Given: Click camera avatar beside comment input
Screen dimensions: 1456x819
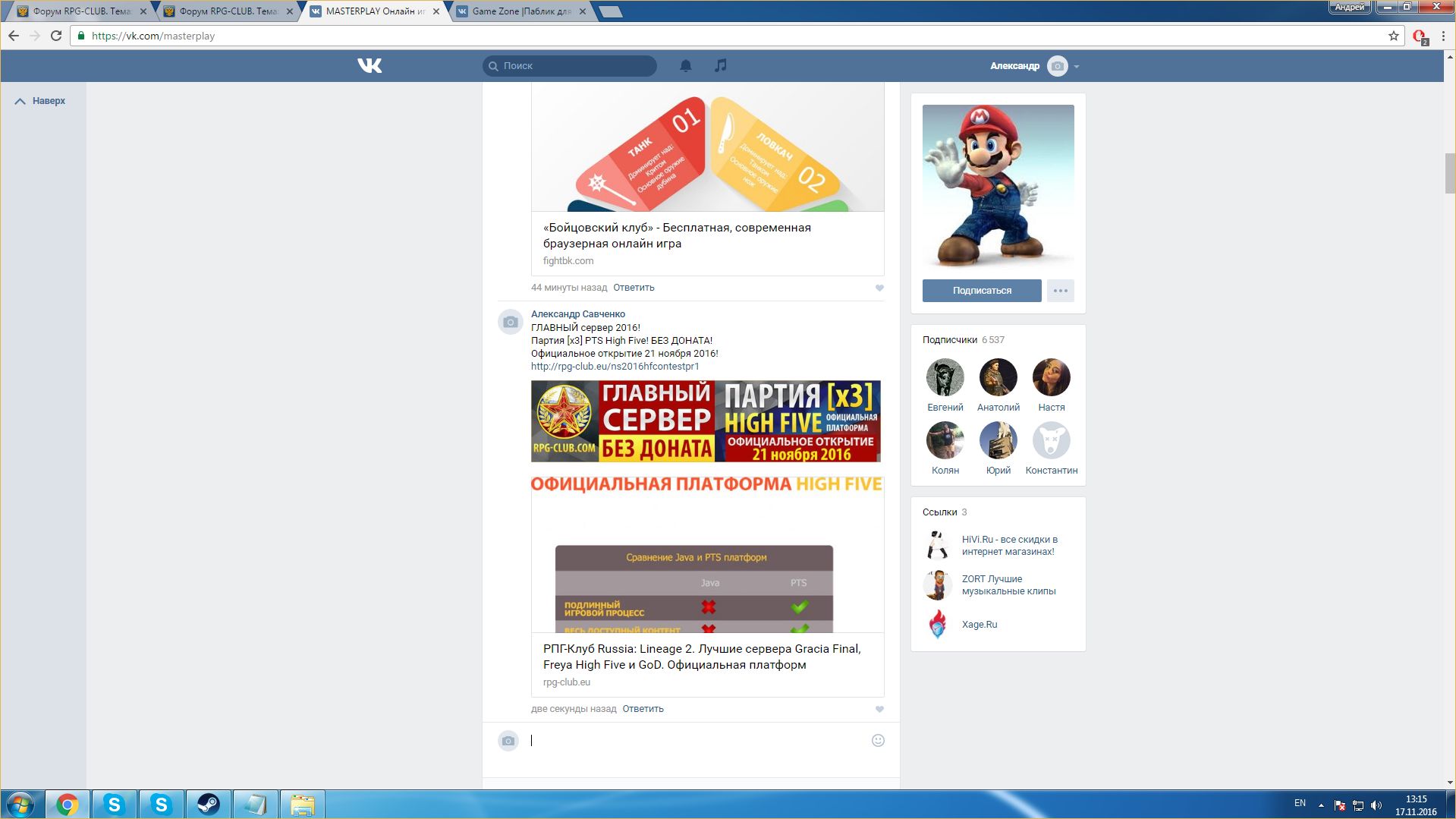Looking at the screenshot, I should tap(508, 741).
